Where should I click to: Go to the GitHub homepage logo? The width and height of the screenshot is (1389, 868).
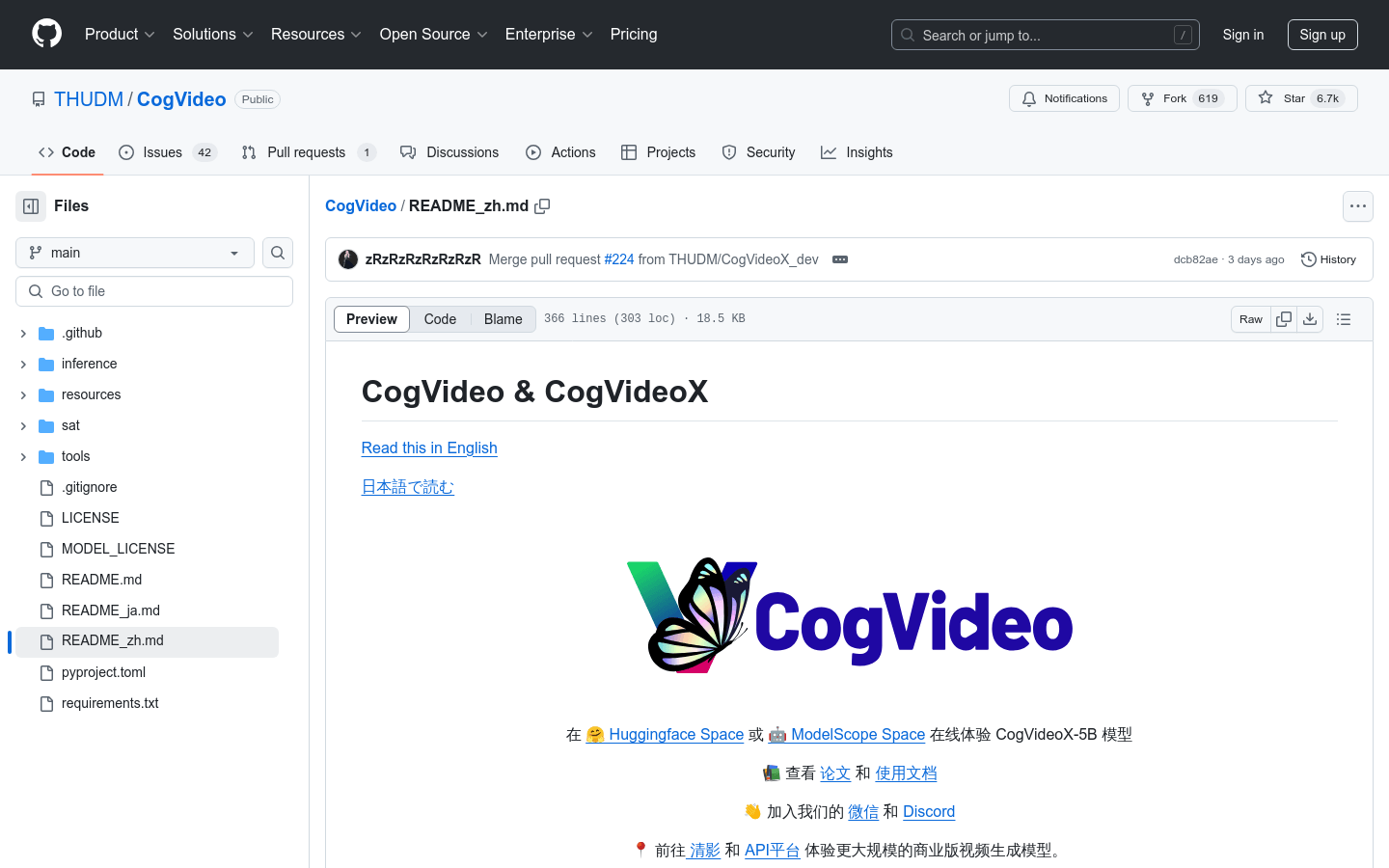(46, 34)
